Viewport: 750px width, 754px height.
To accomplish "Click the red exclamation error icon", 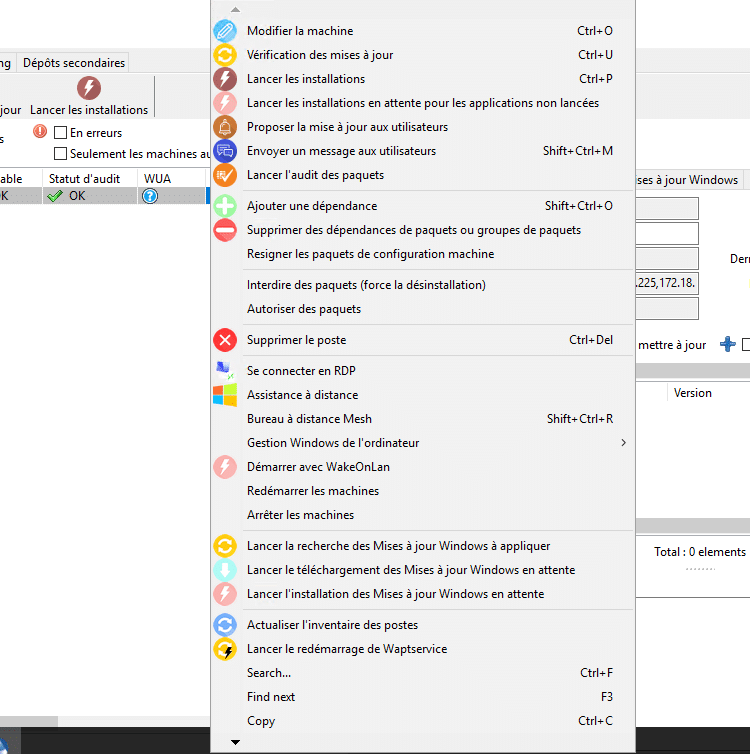I will point(40,131).
